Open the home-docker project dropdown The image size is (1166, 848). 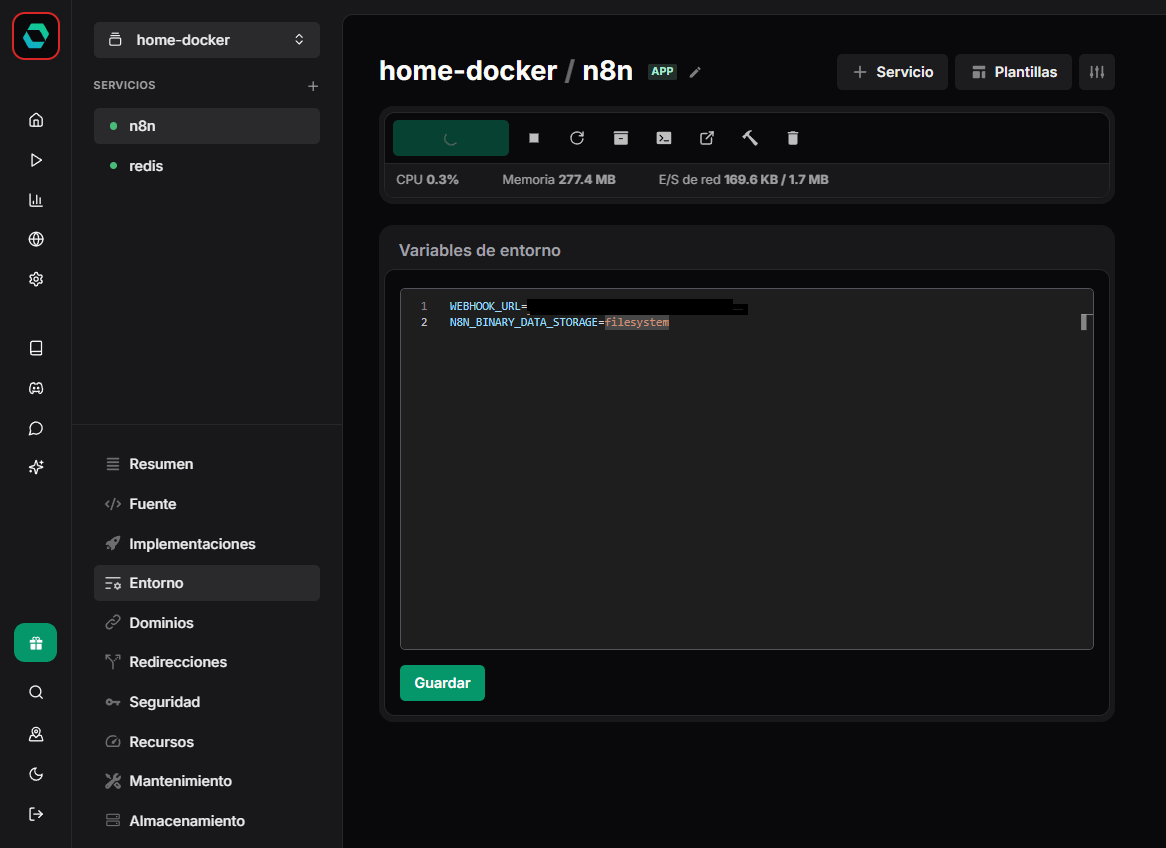point(207,40)
